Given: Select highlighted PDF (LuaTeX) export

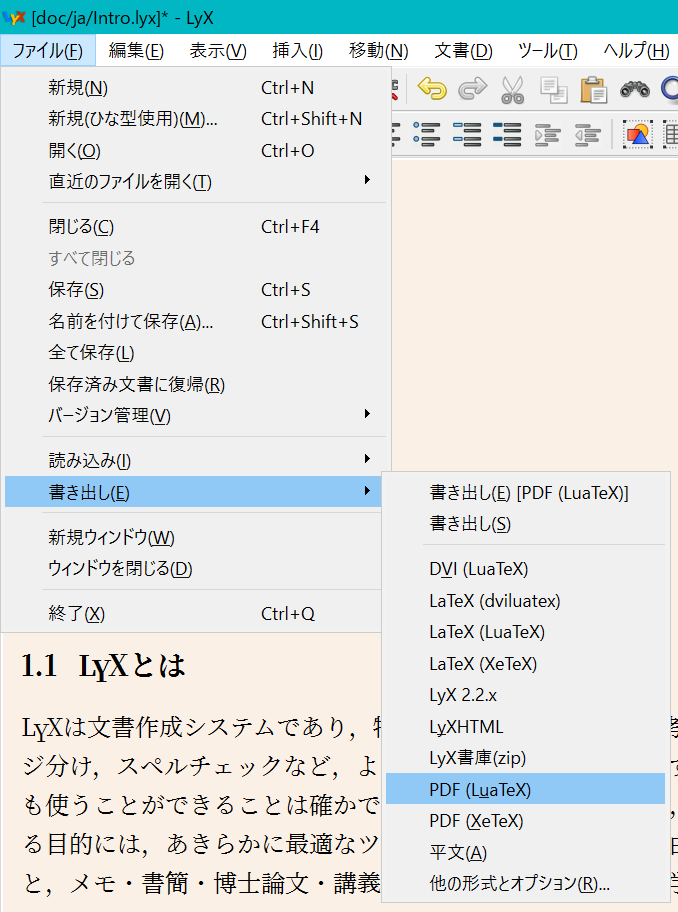Looking at the screenshot, I should [526, 789].
